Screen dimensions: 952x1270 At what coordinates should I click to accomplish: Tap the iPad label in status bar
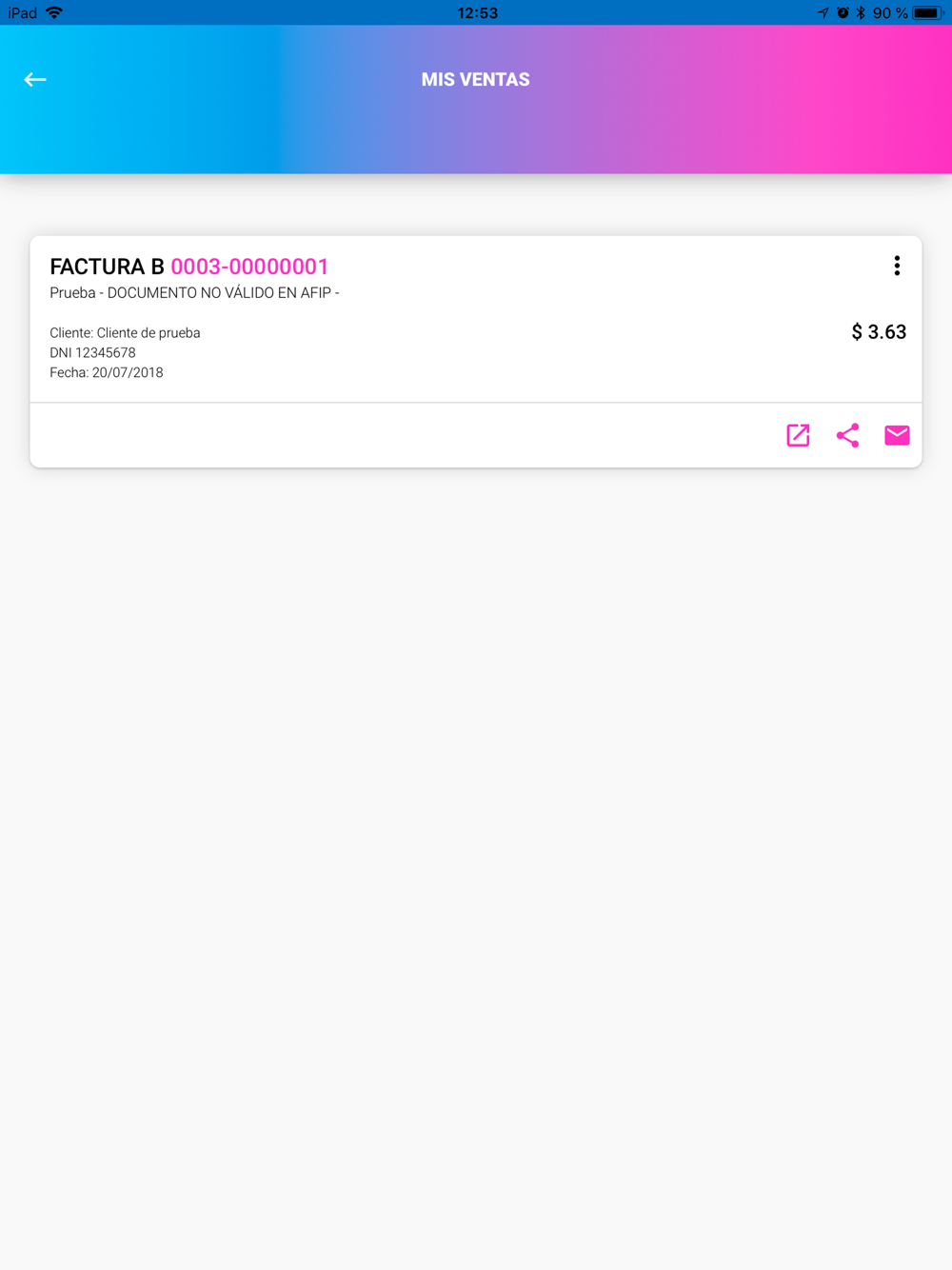22,13
